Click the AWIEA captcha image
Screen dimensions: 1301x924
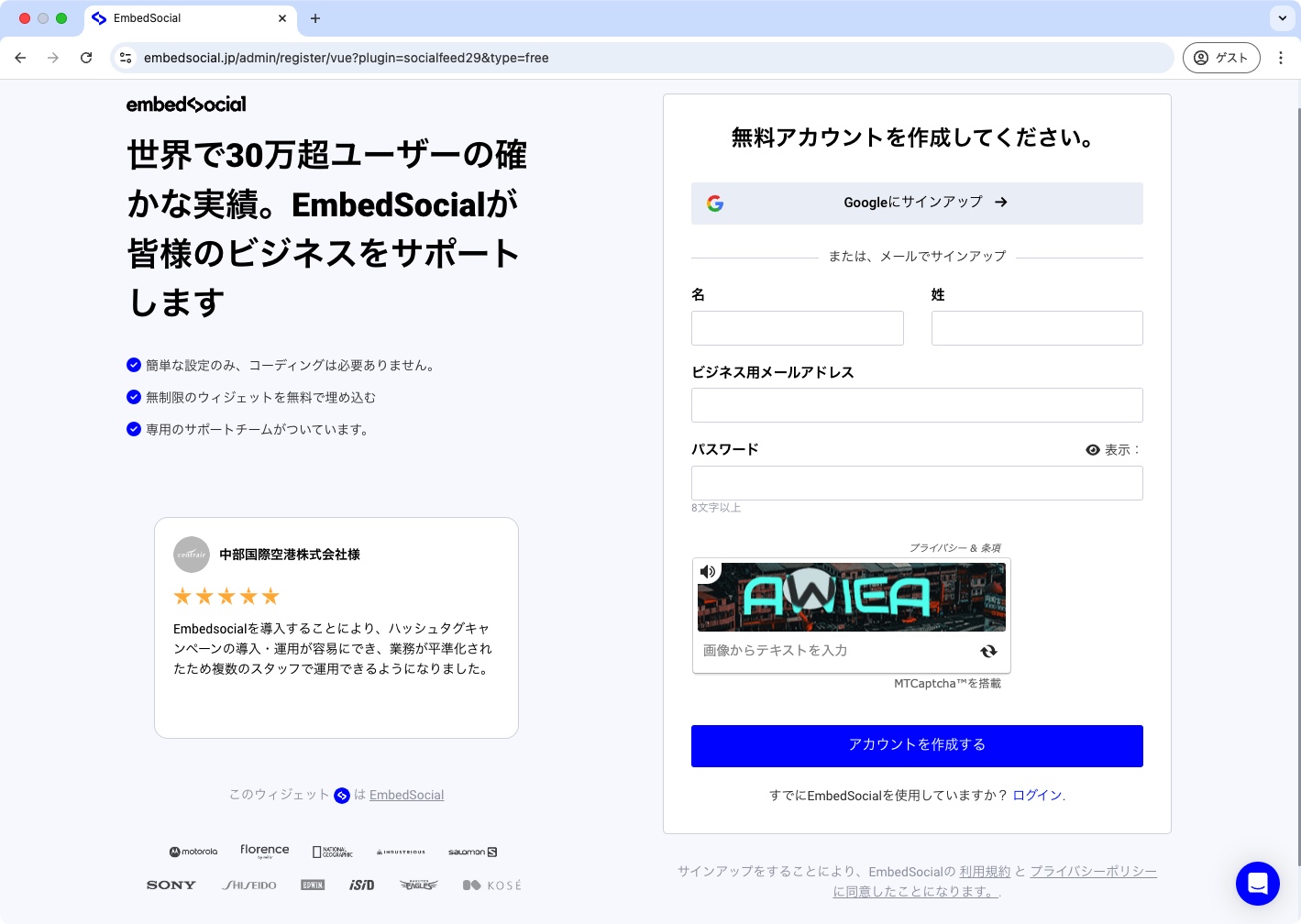coord(852,597)
